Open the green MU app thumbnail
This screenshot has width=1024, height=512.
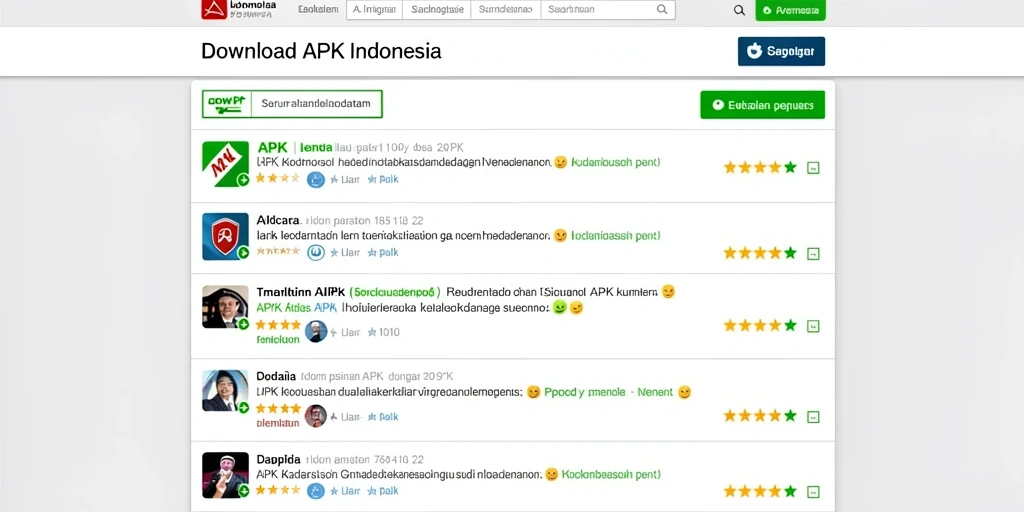(x=225, y=164)
